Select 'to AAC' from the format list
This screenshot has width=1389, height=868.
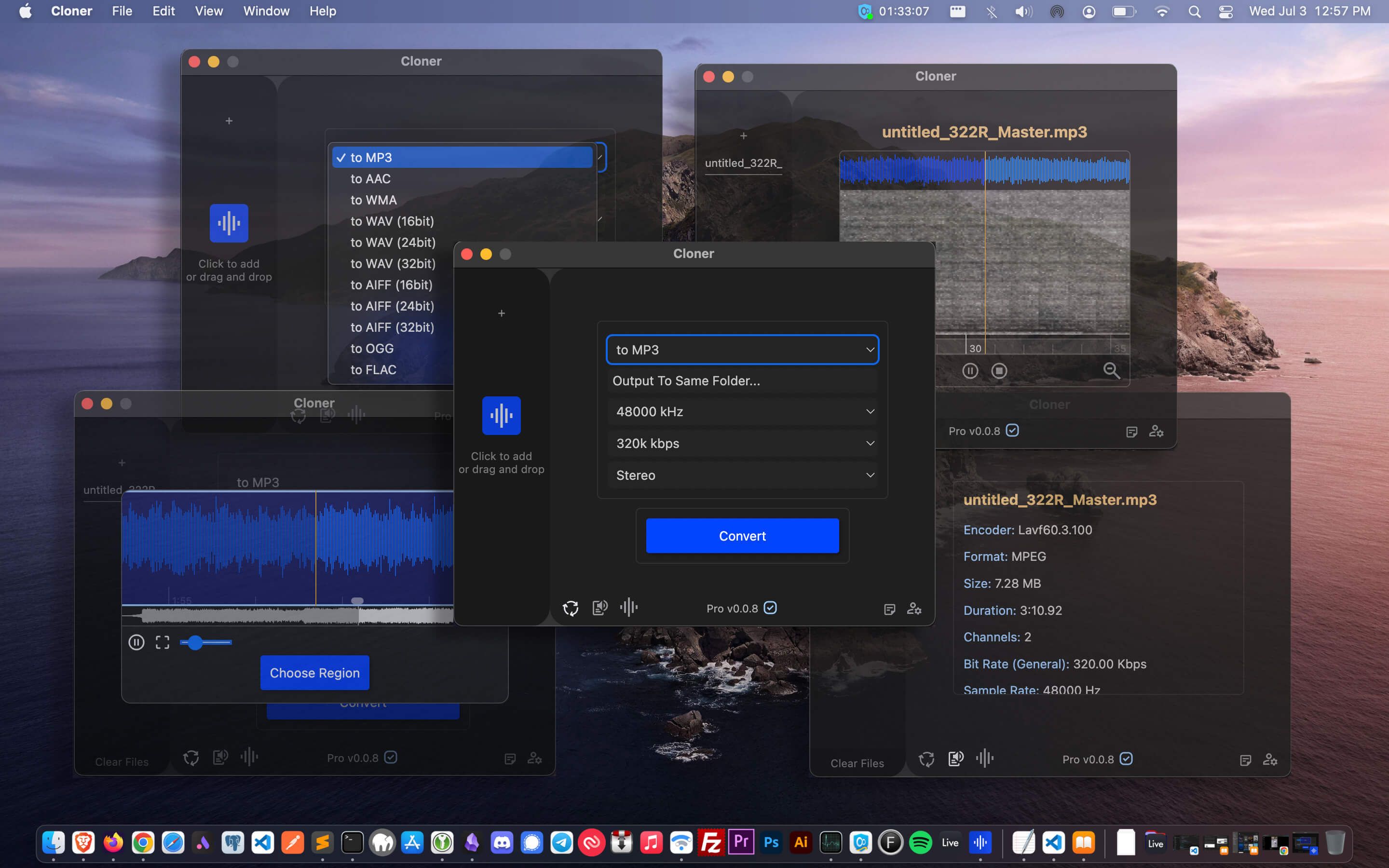[371, 178]
